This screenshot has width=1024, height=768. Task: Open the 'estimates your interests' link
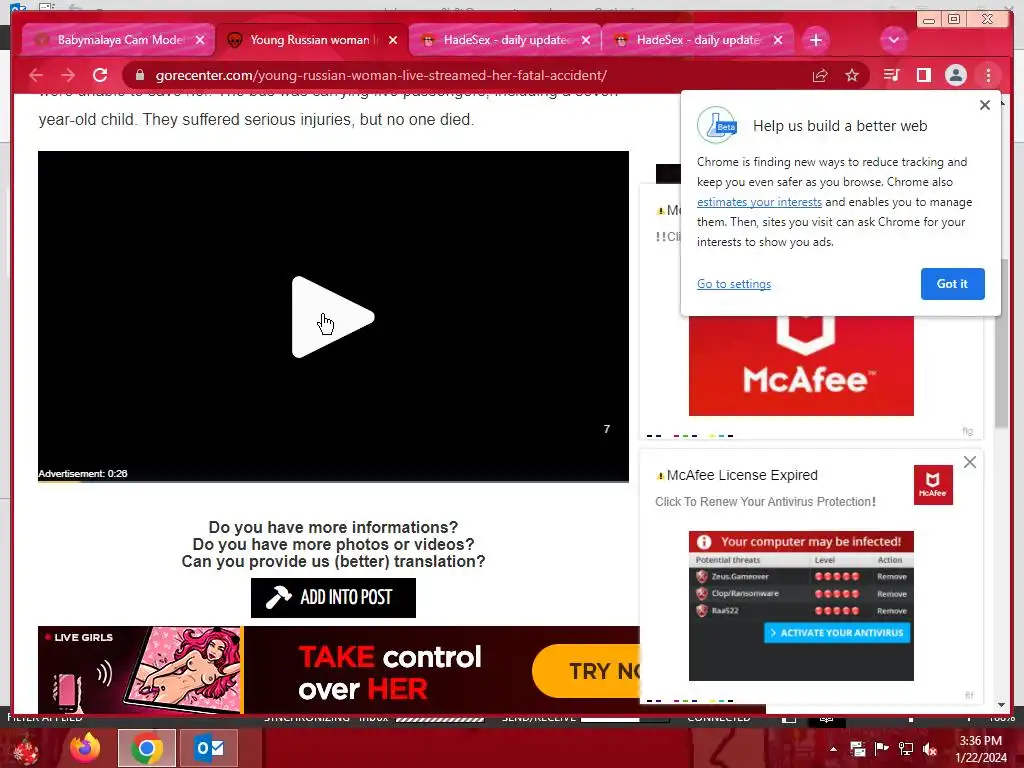click(x=759, y=202)
